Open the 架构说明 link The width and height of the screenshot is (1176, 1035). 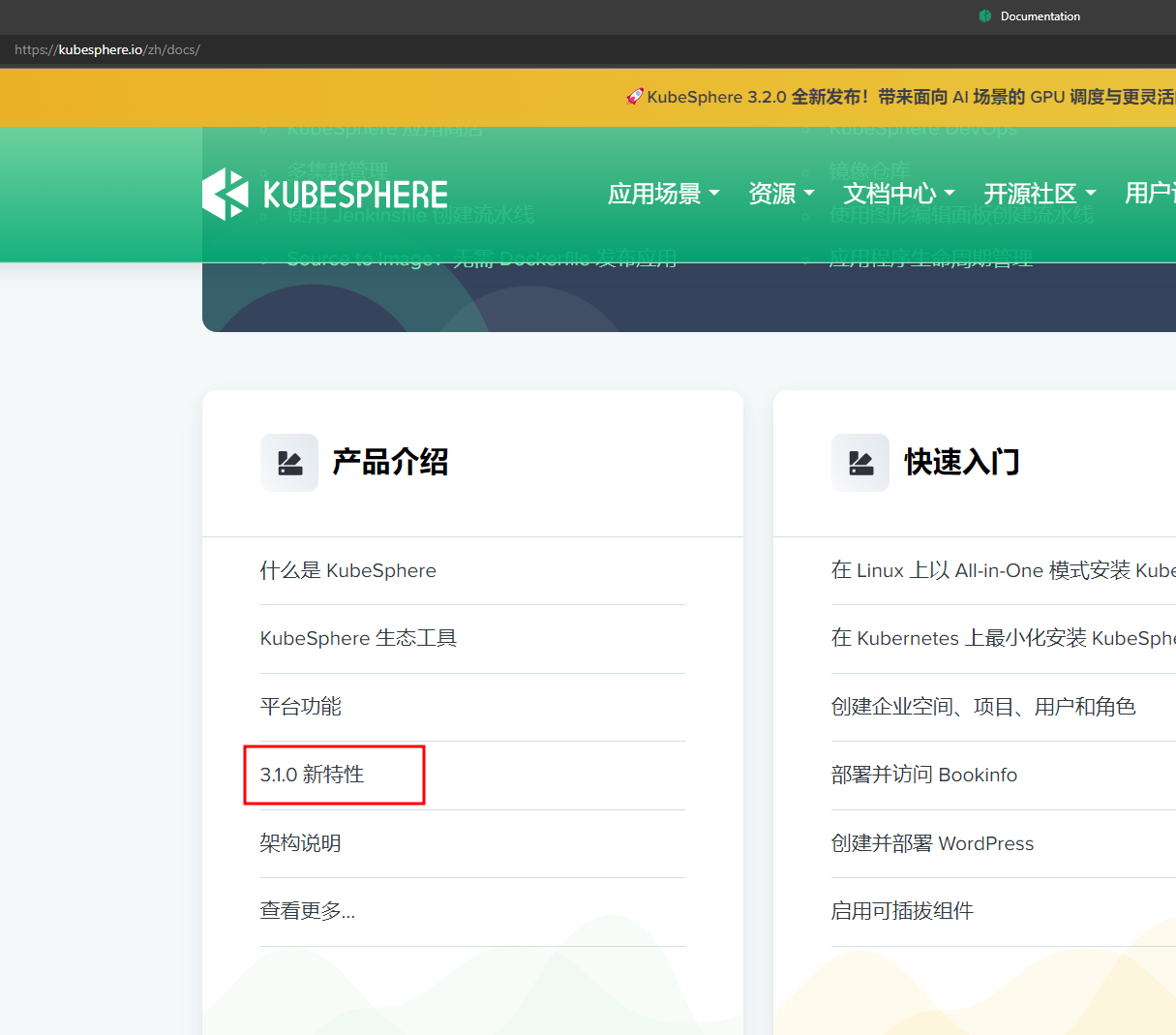301,843
